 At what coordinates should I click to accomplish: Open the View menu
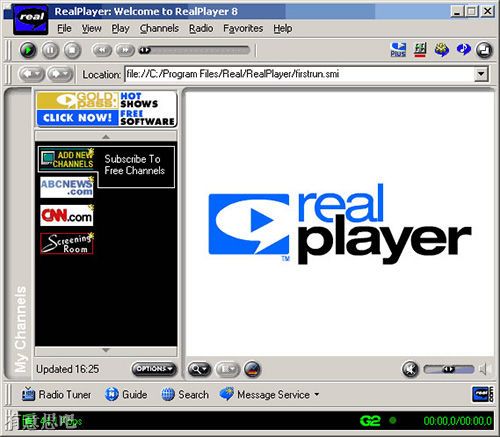pyautogui.click(x=91, y=28)
